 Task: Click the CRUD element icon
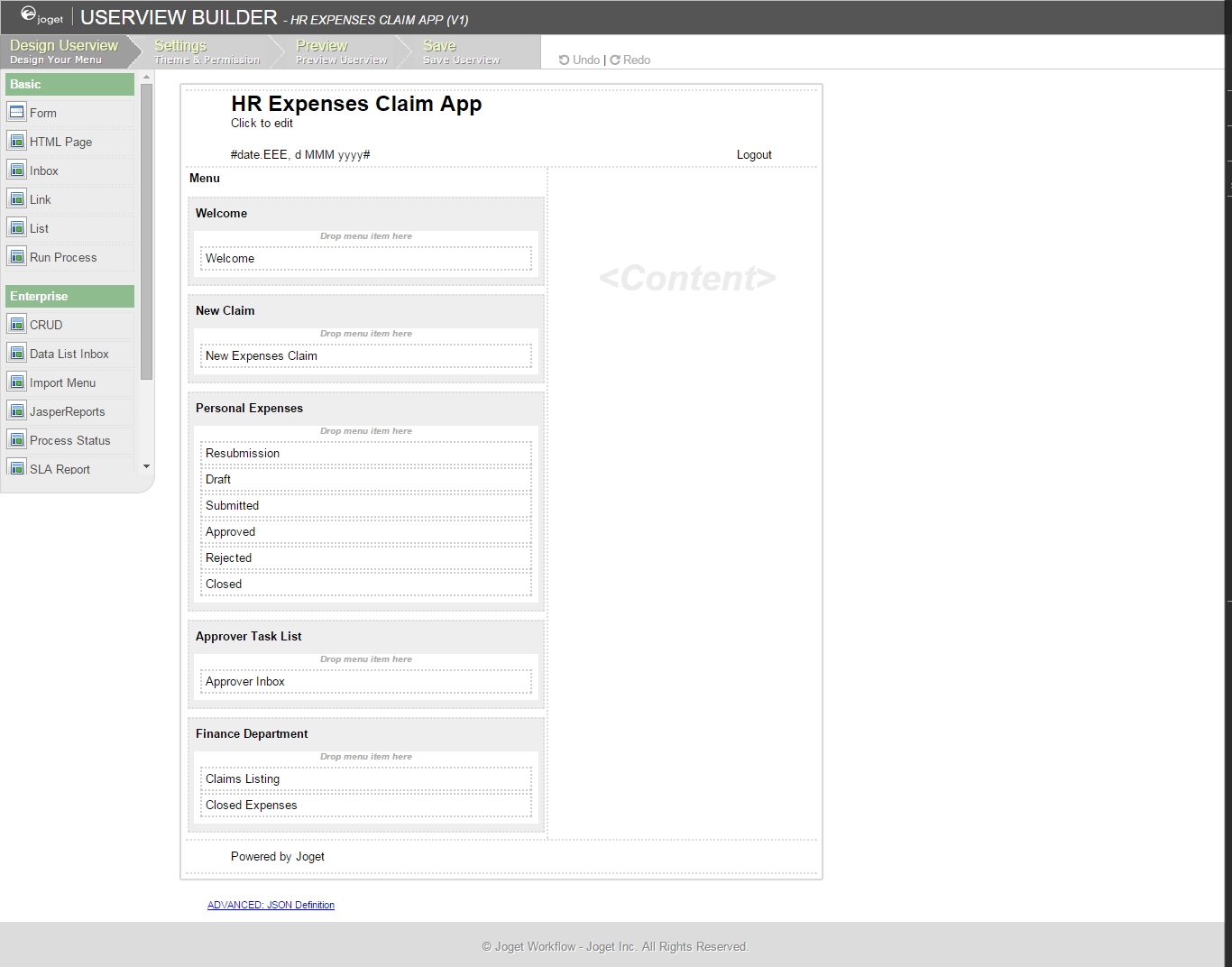[x=16, y=325]
